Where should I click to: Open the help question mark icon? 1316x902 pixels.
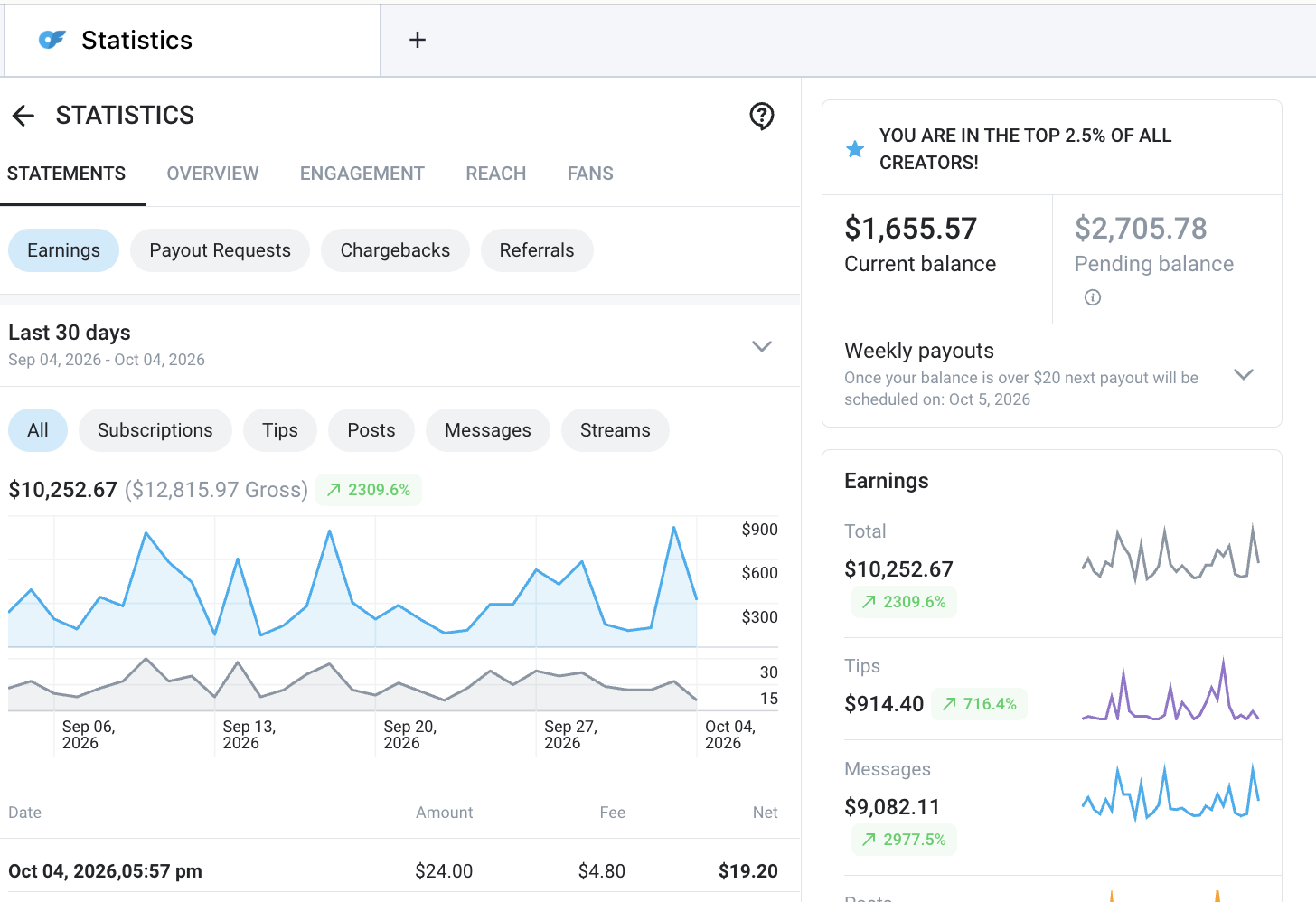[762, 116]
